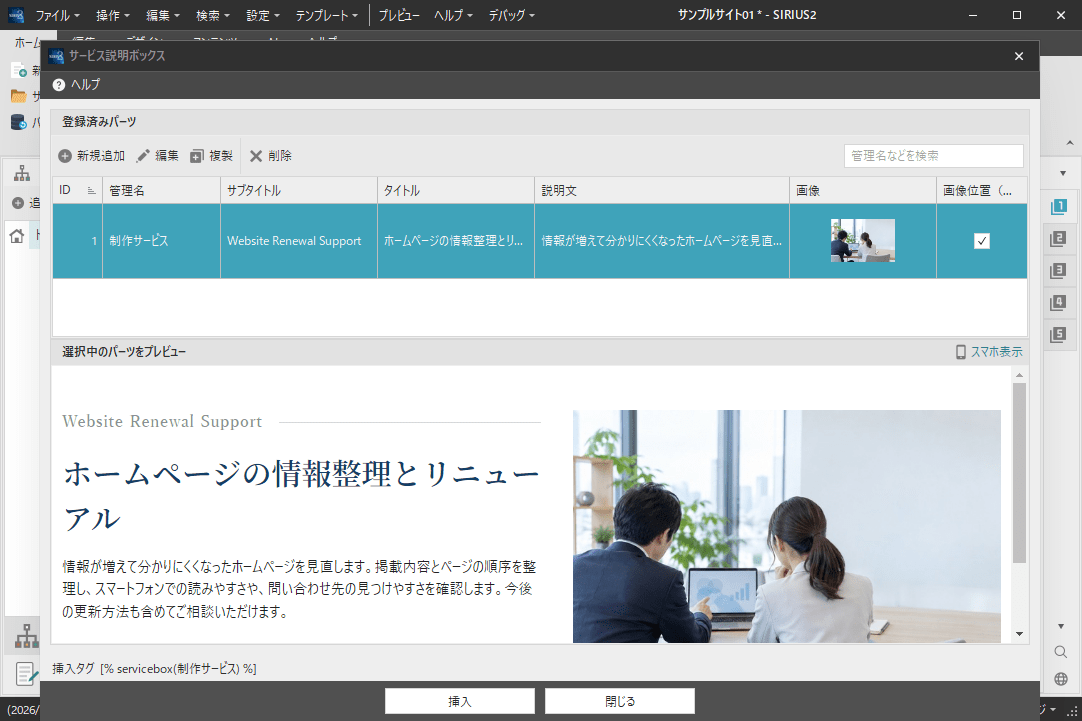1082x721 pixels.
Task: Toggle the 画像位置 checkbox for 制作サービス
Action: [x=981, y=241]
